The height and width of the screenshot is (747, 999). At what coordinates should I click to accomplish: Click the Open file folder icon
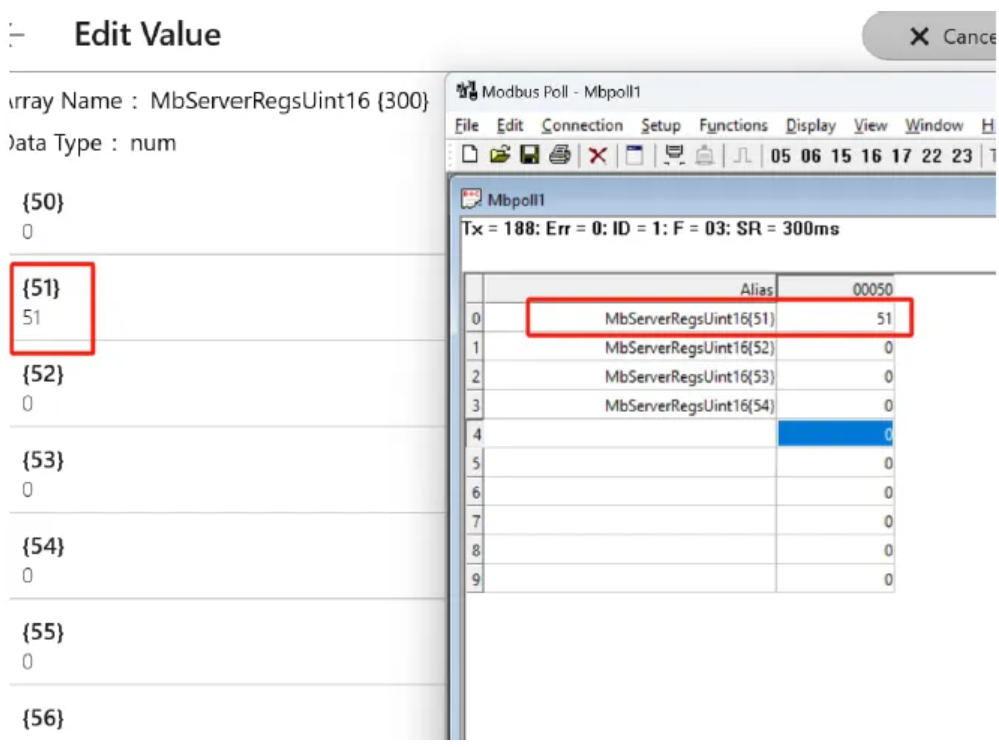point(499,155)
